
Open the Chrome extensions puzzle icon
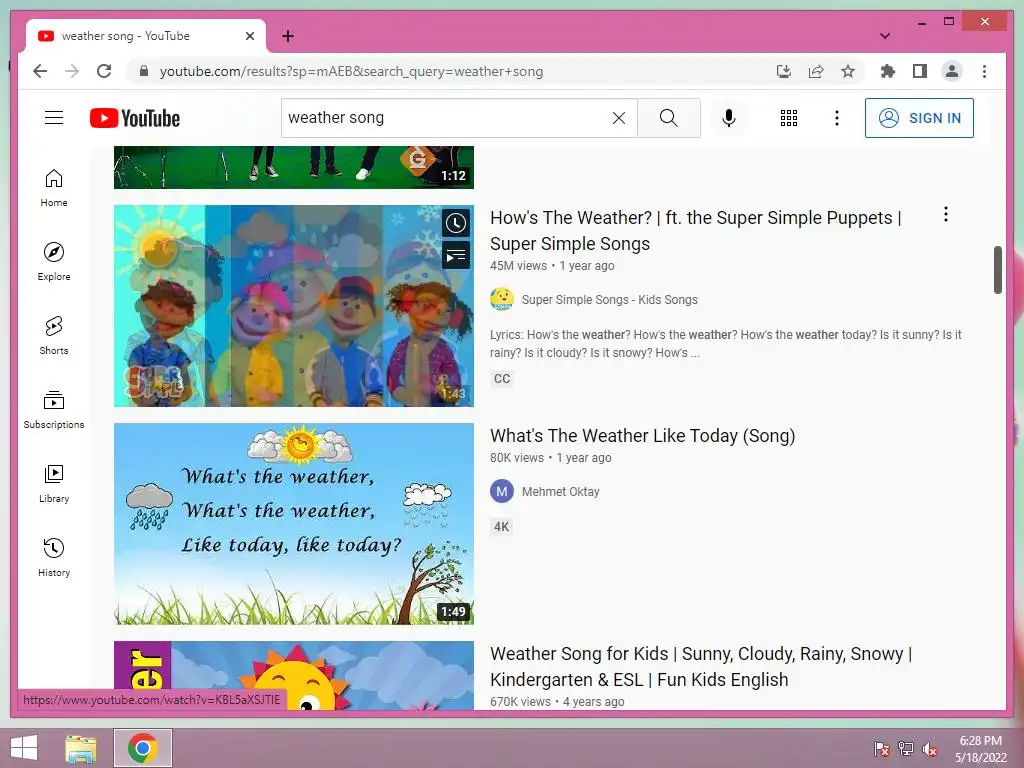click(888, 71)
